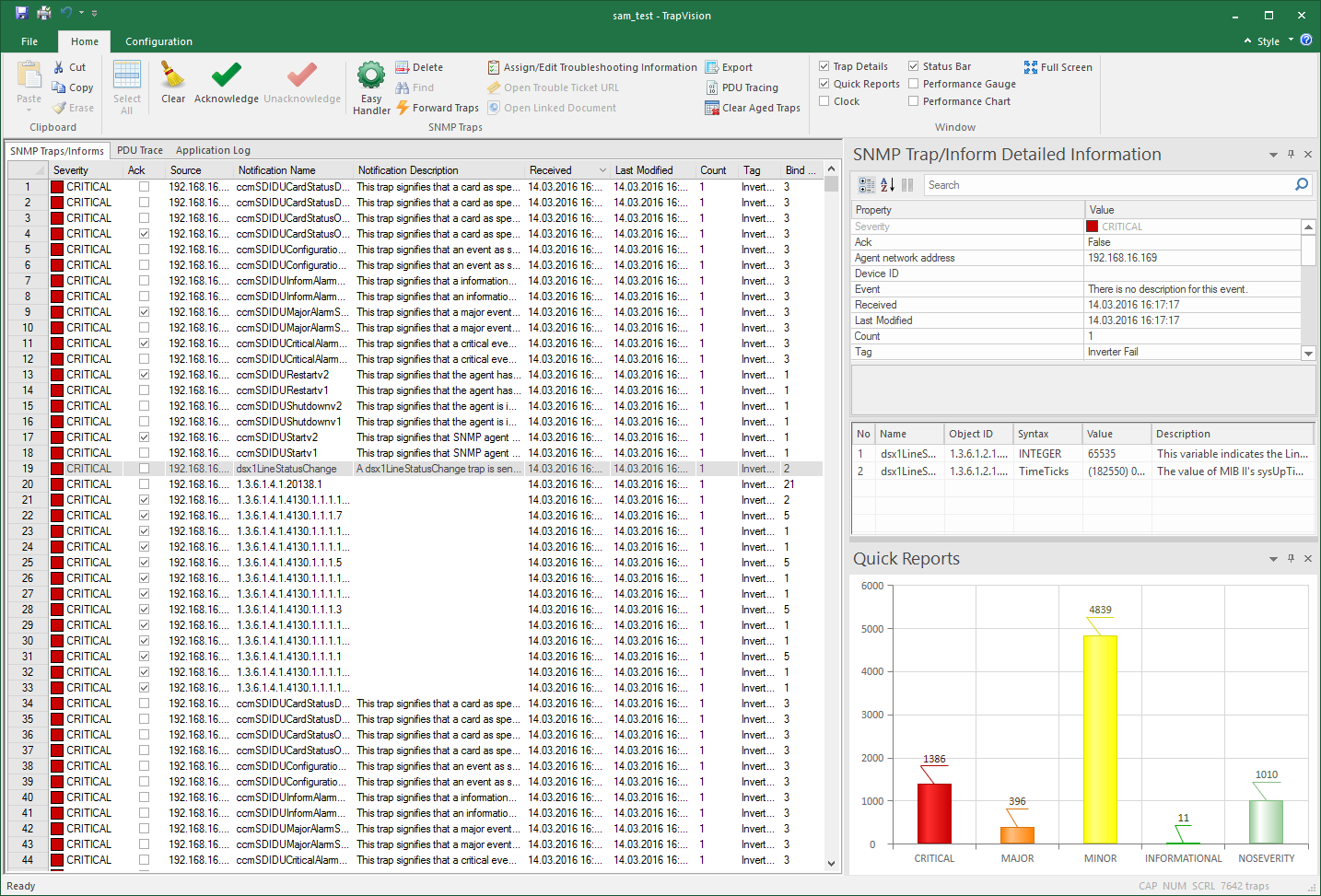The image size is (1321, 896).
Task: Click the yellow MINOR bar in chart
Action: [1100, 739]
